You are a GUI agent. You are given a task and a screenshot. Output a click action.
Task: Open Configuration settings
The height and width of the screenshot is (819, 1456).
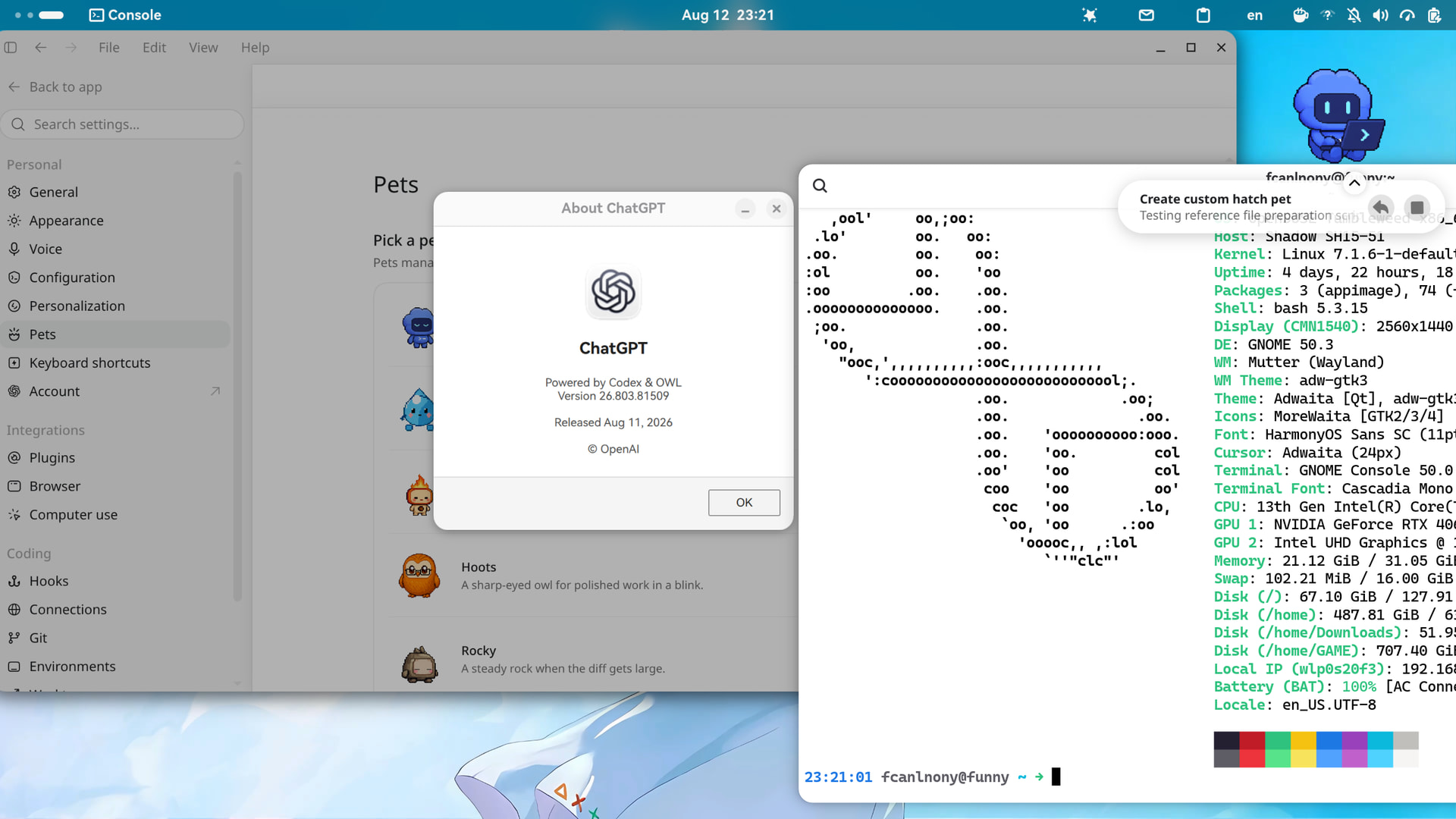(115, 278)
